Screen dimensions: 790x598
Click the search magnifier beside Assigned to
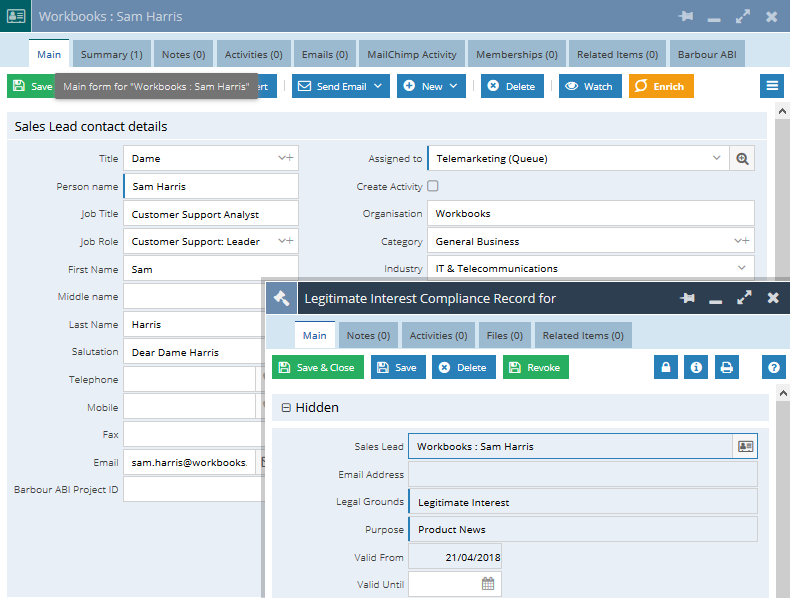pyautogui.click(x=742, y=159)
